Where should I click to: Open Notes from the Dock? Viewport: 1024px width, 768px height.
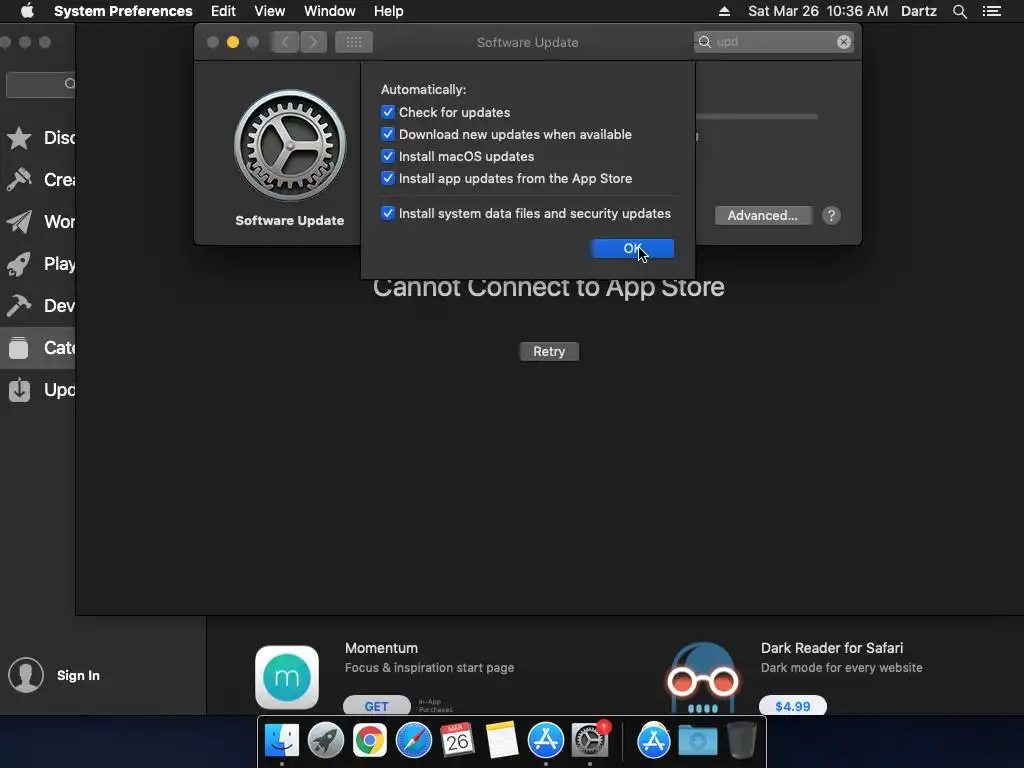tap(502, 741)
